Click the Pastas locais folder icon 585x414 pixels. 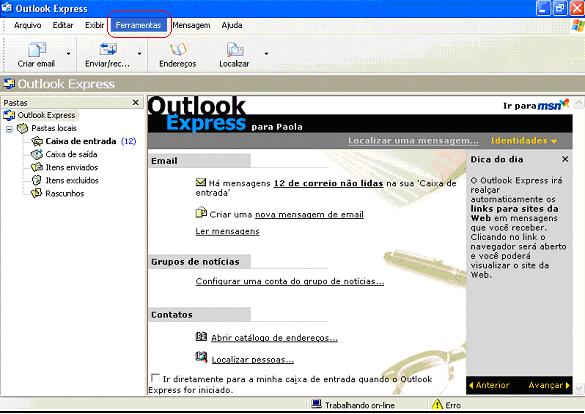click(23, 128)
